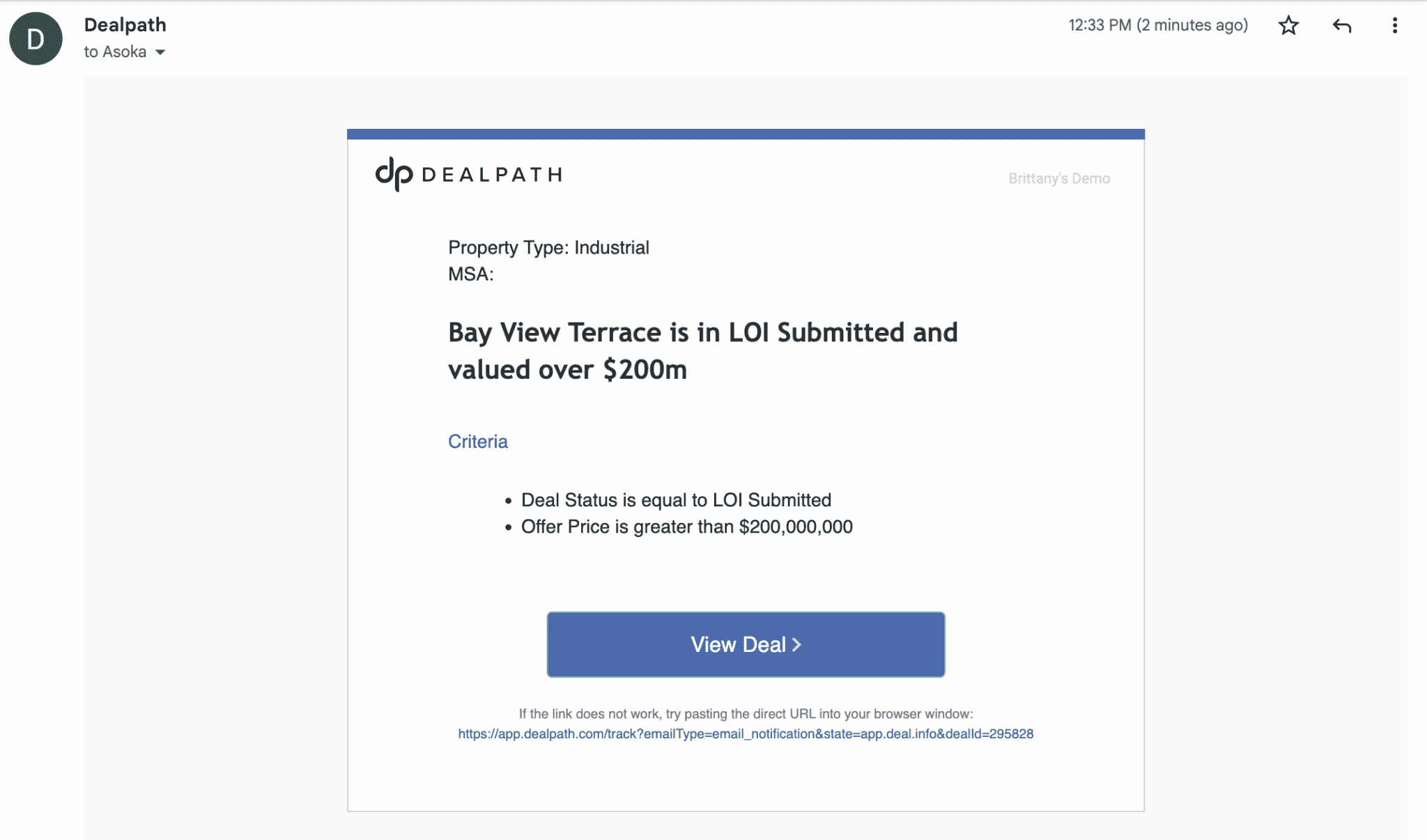The width and height of the screenshot is (1427, 840).
Task: Click the Offer Price criteria line
Action: pos(686,527)
